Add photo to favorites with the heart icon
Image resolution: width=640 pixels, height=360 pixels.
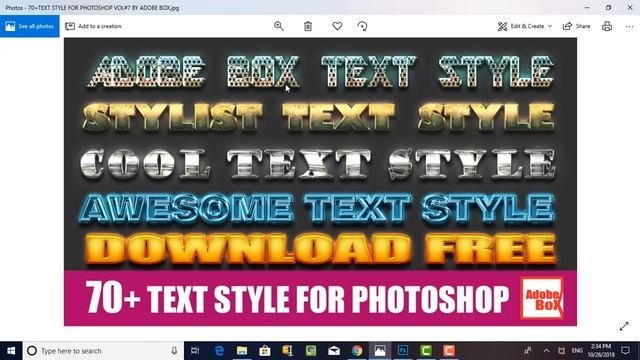pyautogui.click(x=337, y=26)
